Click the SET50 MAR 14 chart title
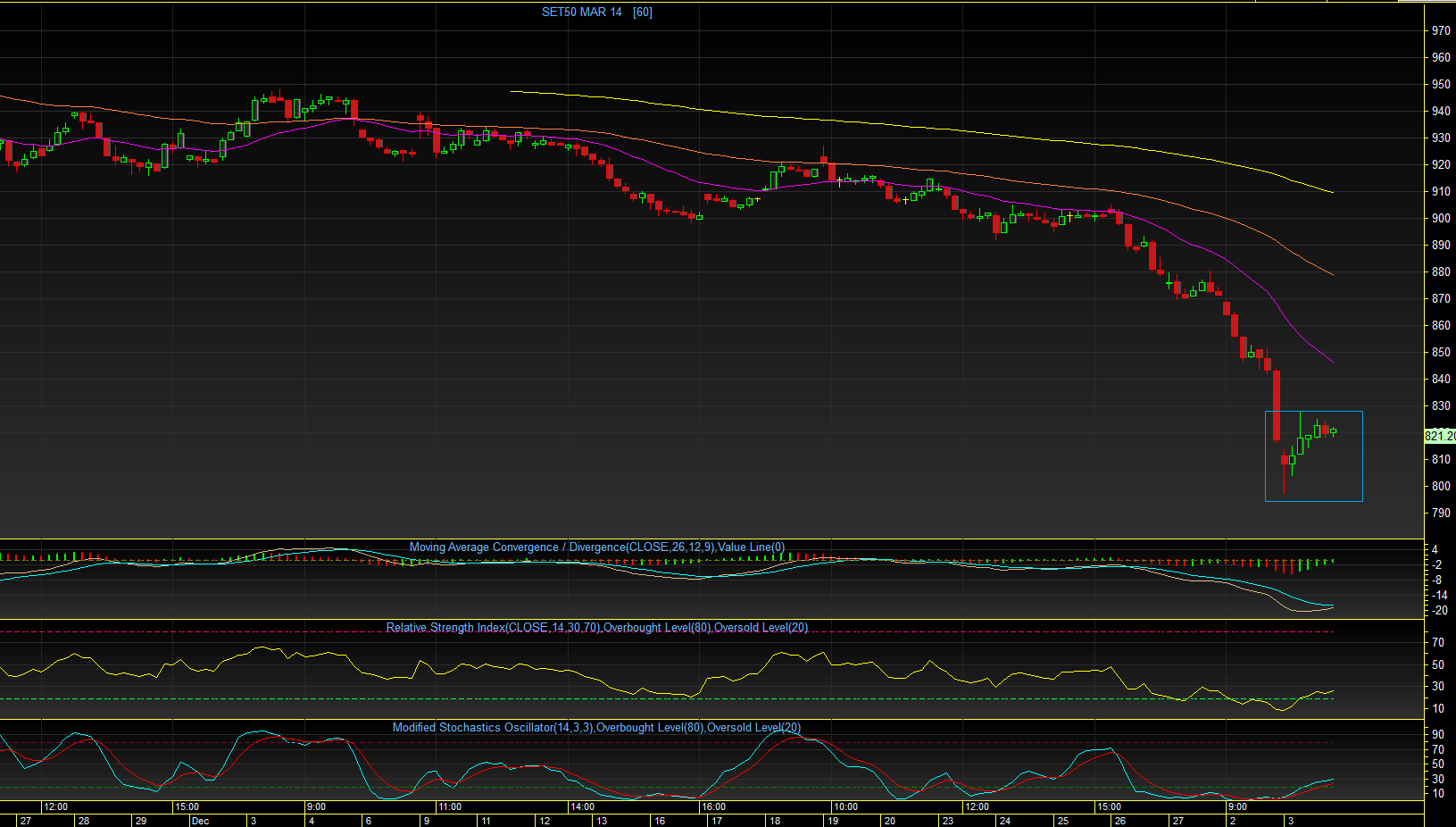The image size is (1456, 827). 596,12
